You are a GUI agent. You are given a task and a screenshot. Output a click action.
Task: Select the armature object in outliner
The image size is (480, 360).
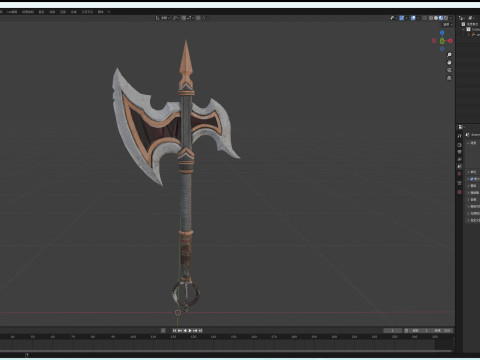pos(475,35)
